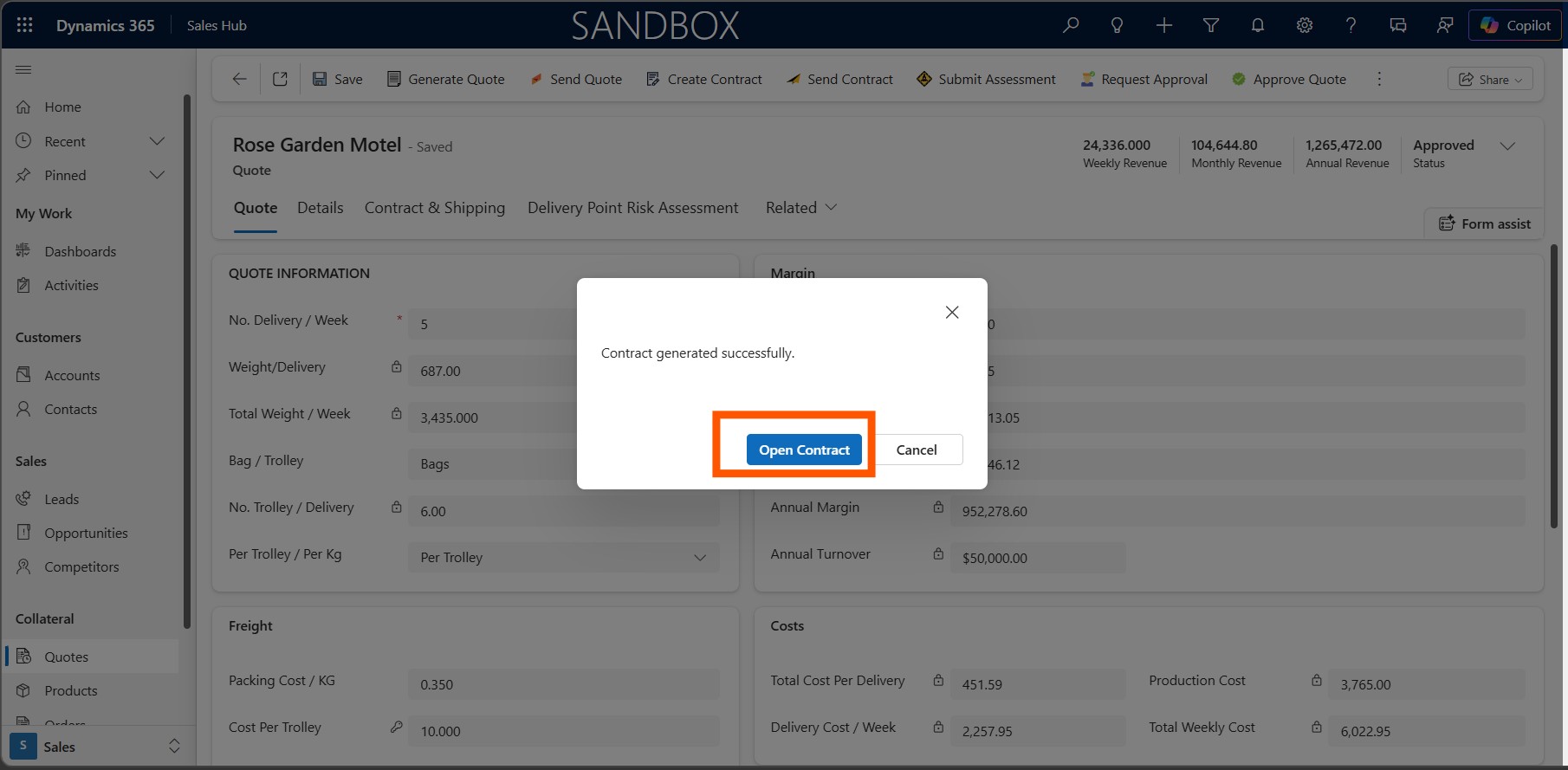Open the Per Trolley / Per Kg dropdown
Image resolution: width=1568 pixels, height=770 pixels.
point(563,558)
